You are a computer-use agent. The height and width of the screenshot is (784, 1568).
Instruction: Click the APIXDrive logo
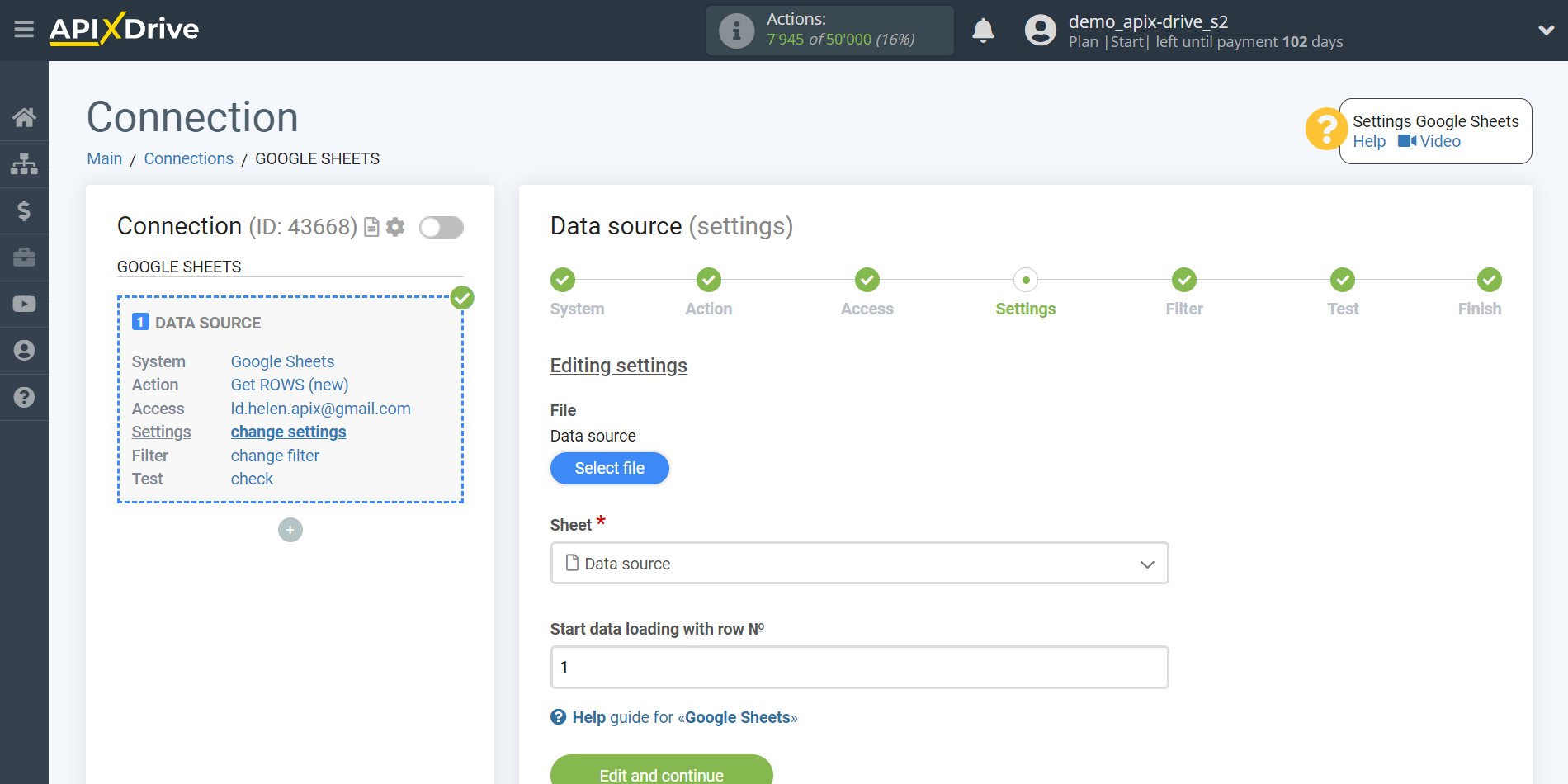click(x=124, y=29)
